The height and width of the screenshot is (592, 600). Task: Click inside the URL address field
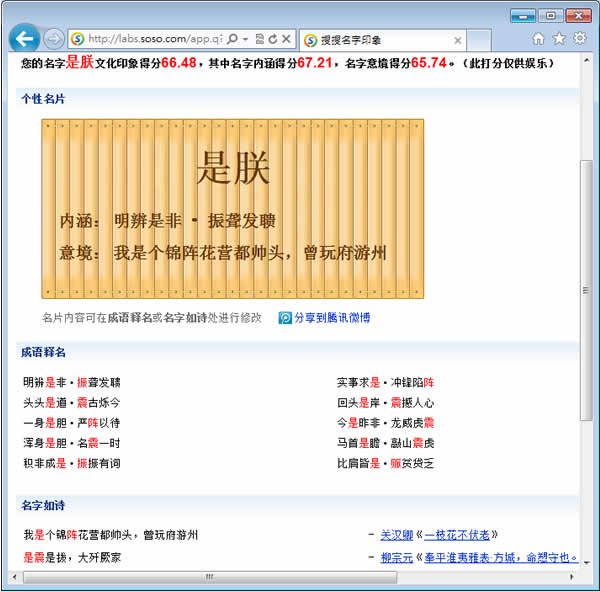(x=150, y=39)
